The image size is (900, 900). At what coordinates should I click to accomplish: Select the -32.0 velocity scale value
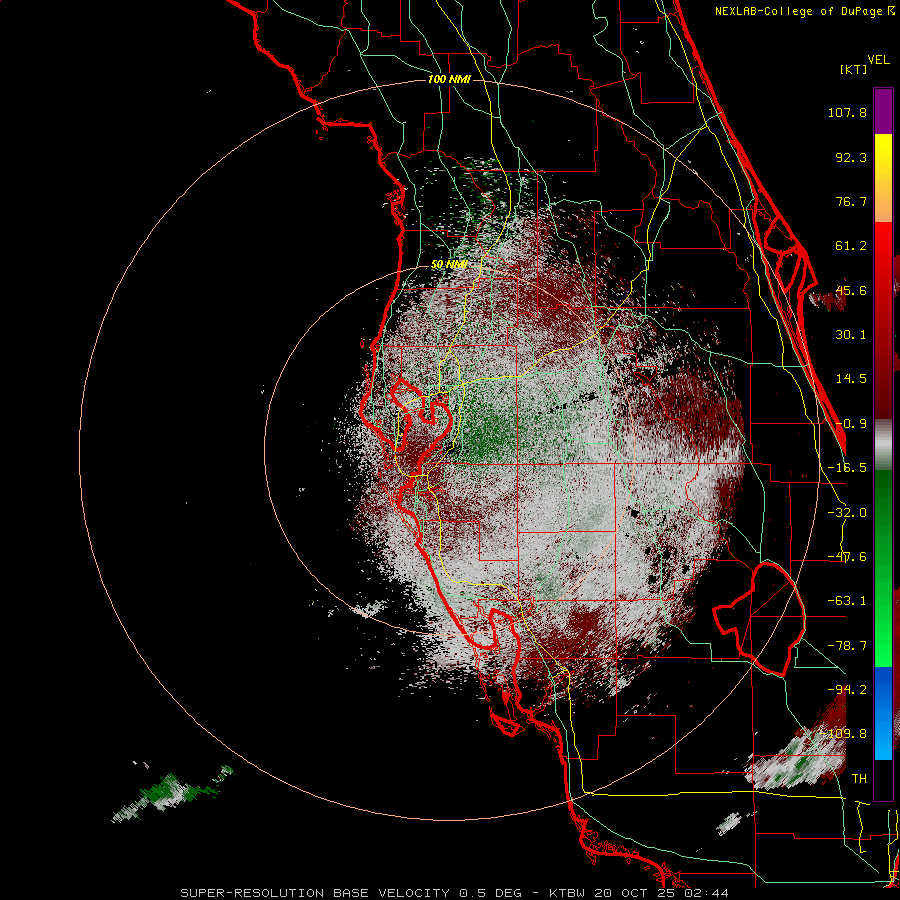click(x=847, y=513)
